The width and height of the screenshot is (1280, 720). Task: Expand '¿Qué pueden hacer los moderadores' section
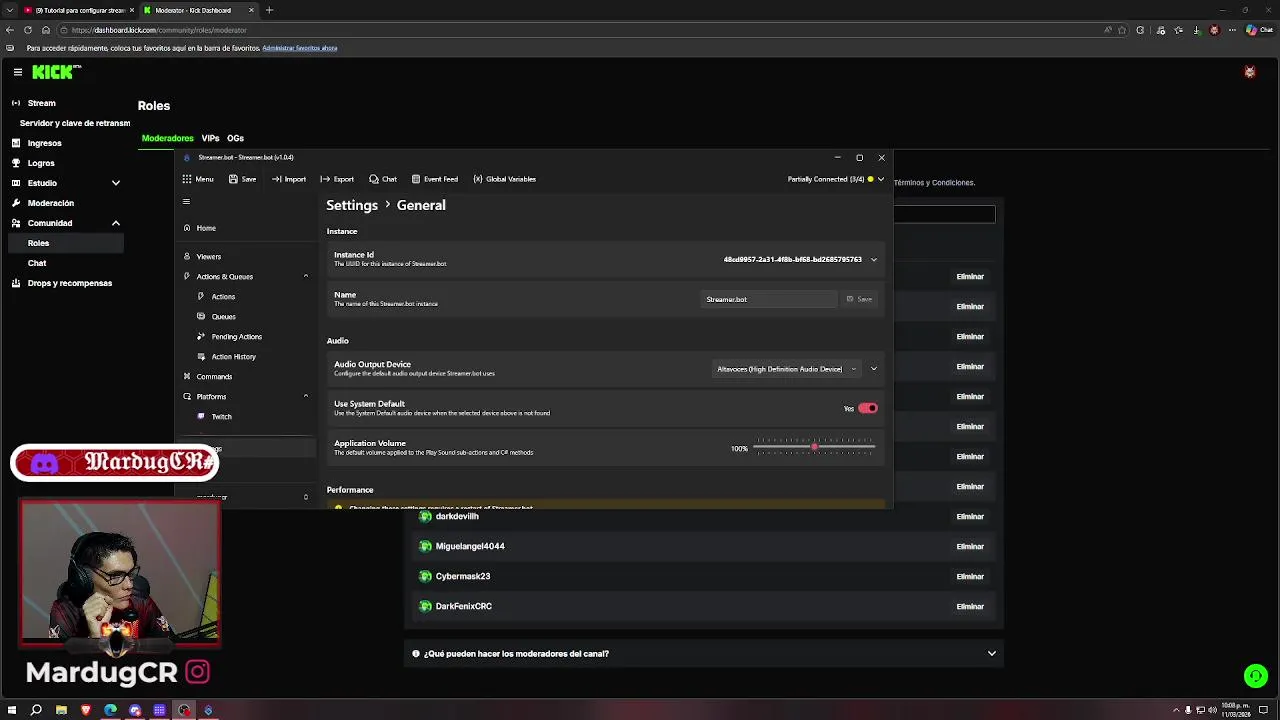(x=703, y=654)
